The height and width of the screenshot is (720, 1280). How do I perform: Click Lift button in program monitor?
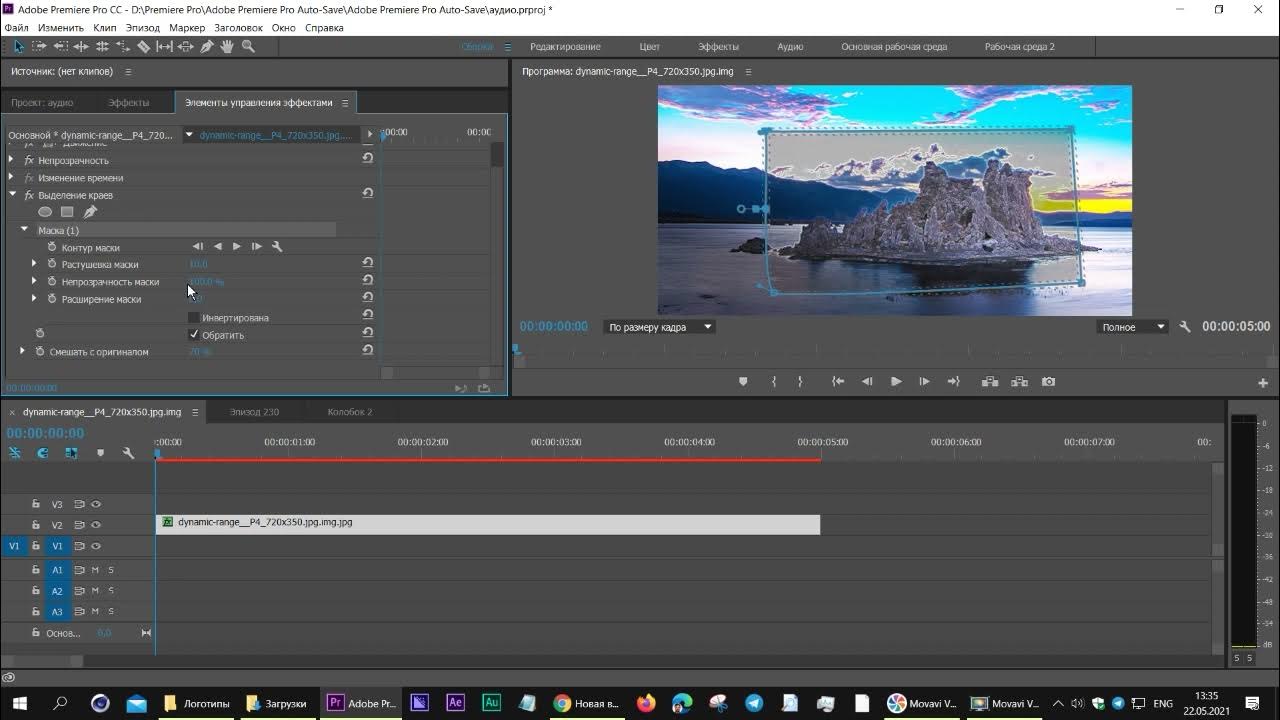990,382
